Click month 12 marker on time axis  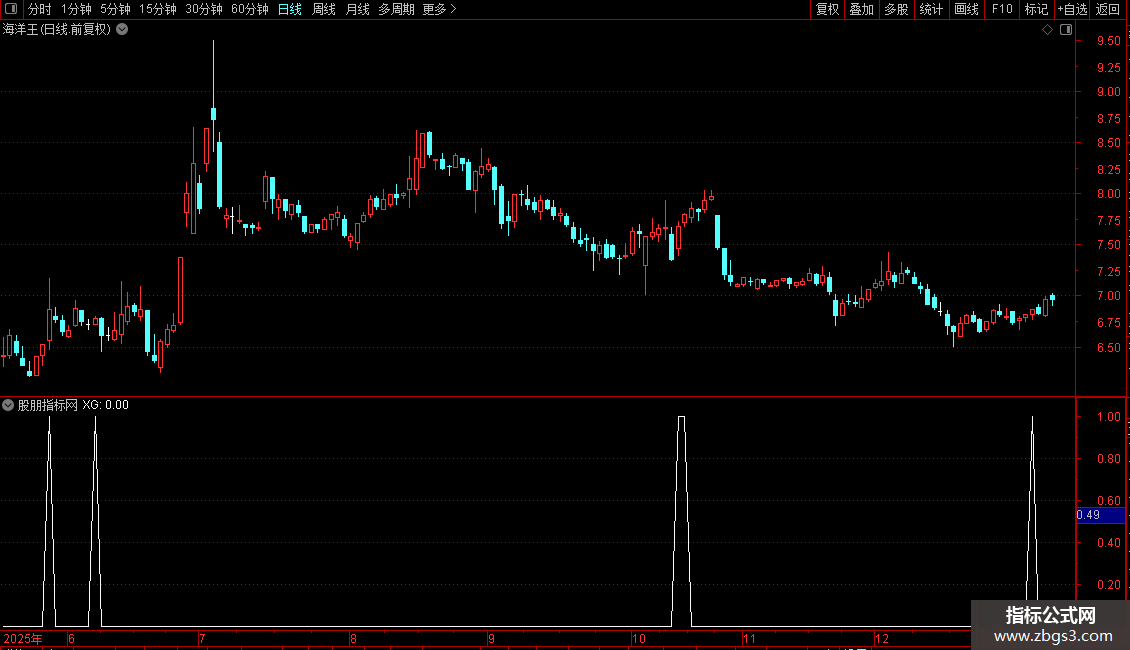(882, 638)
